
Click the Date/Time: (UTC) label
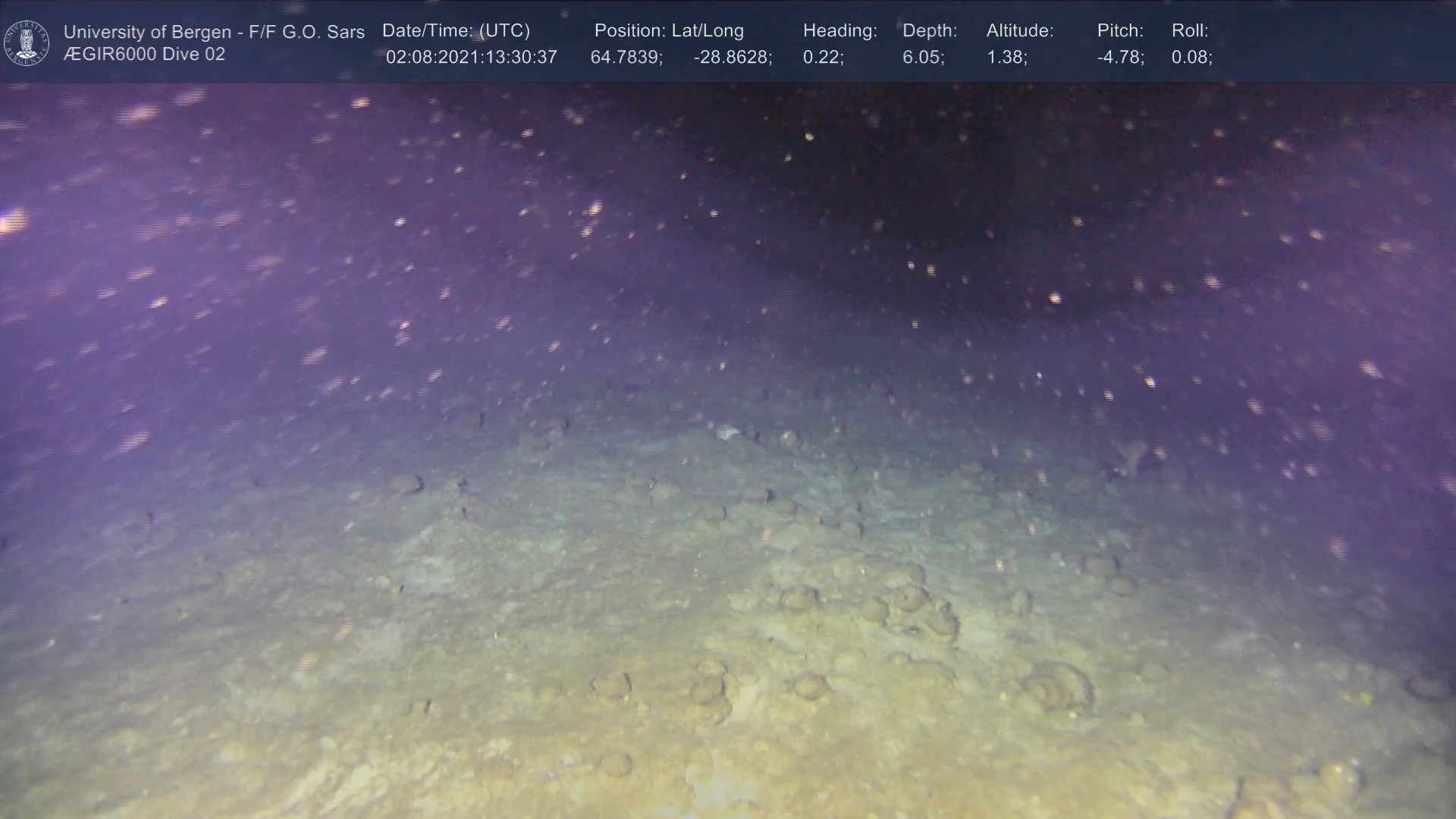click(456, 31)
